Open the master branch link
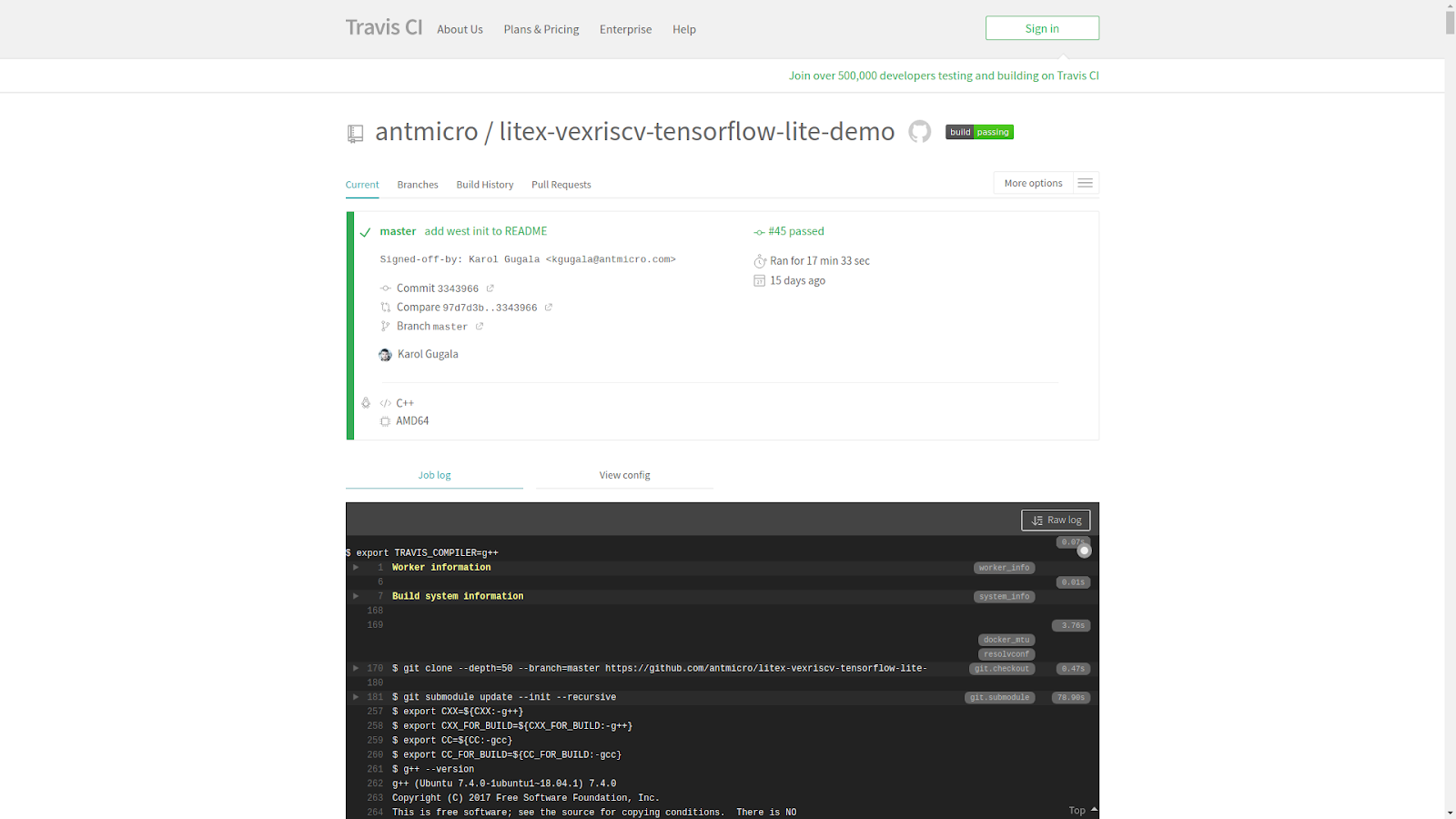This screenshot has width=1456, height=819. [x=398, y=231]
